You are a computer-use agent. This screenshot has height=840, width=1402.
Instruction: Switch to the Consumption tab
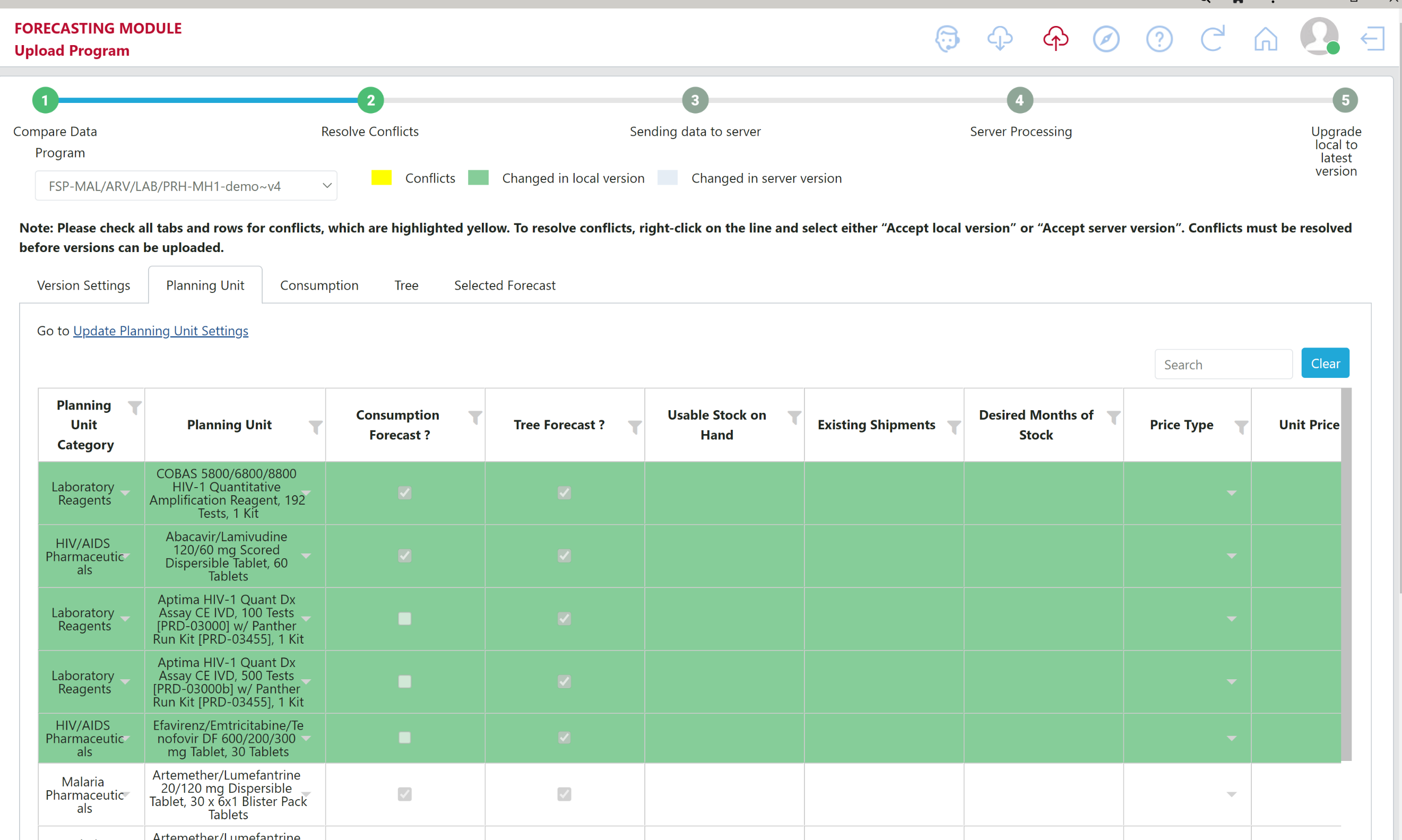(x=319, y=285)
